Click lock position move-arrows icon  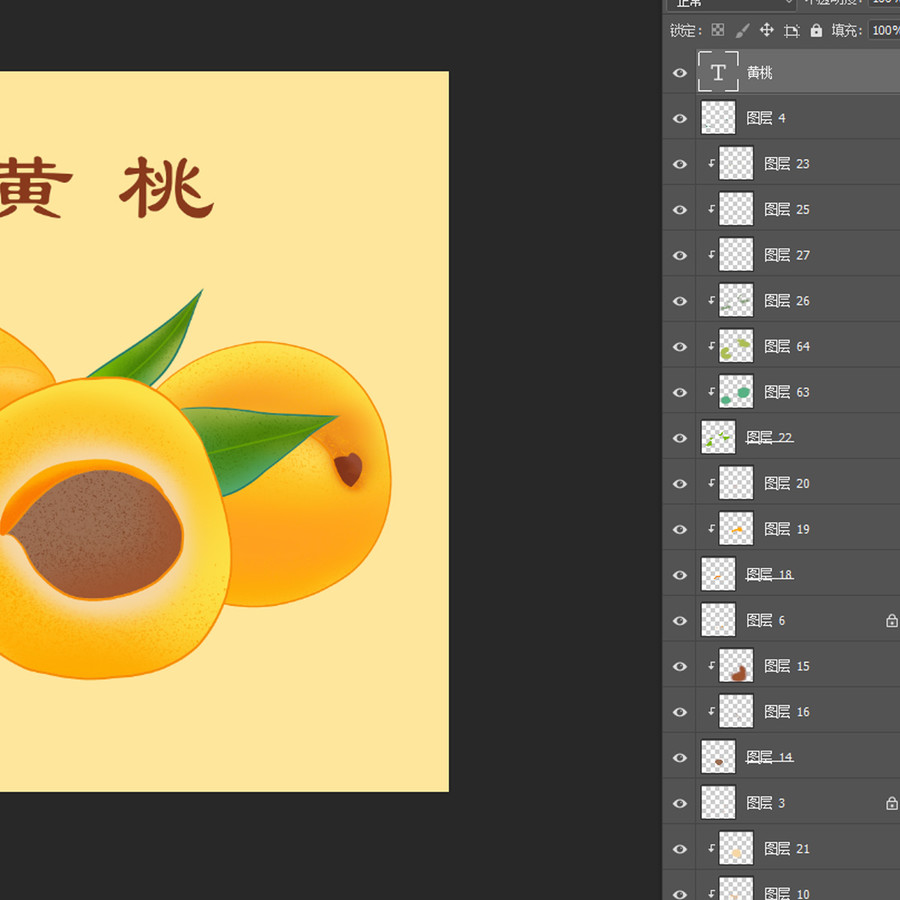[x=766, y=30]
